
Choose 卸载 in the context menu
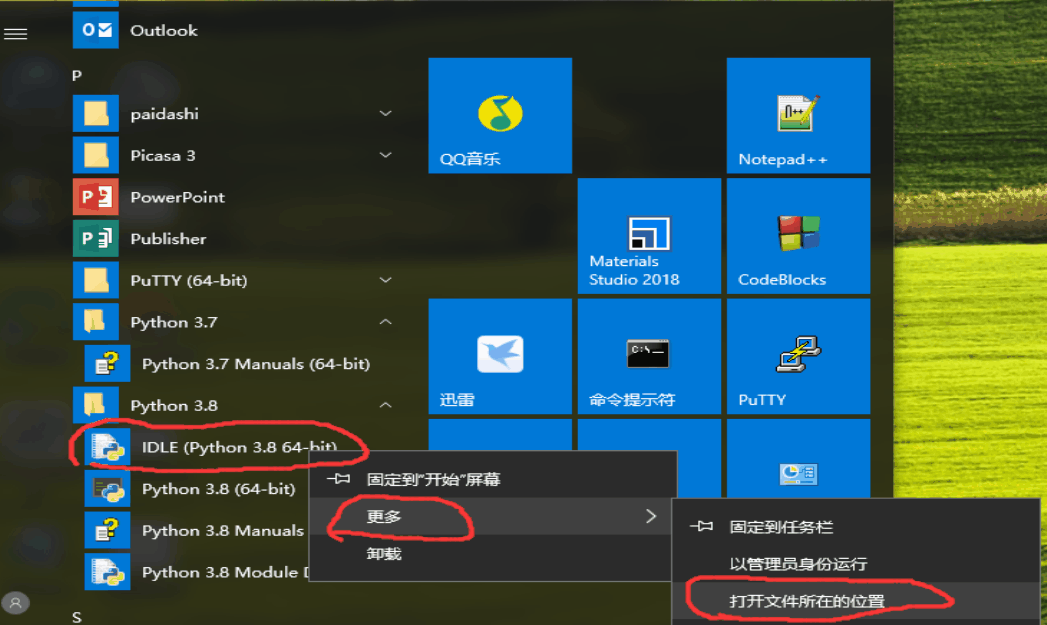(493, 554)
